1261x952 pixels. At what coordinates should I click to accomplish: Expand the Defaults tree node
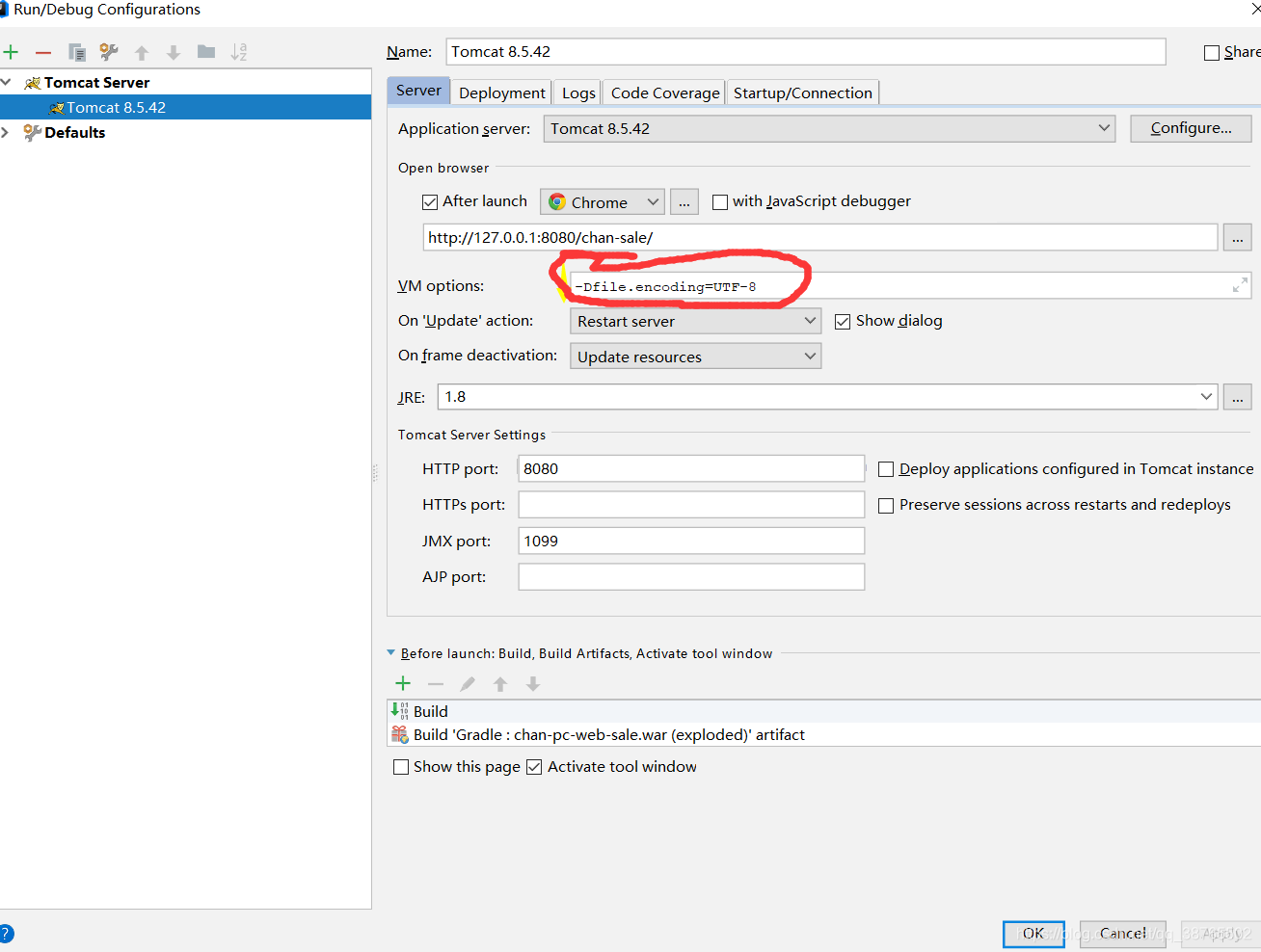[x=6, y=133]
